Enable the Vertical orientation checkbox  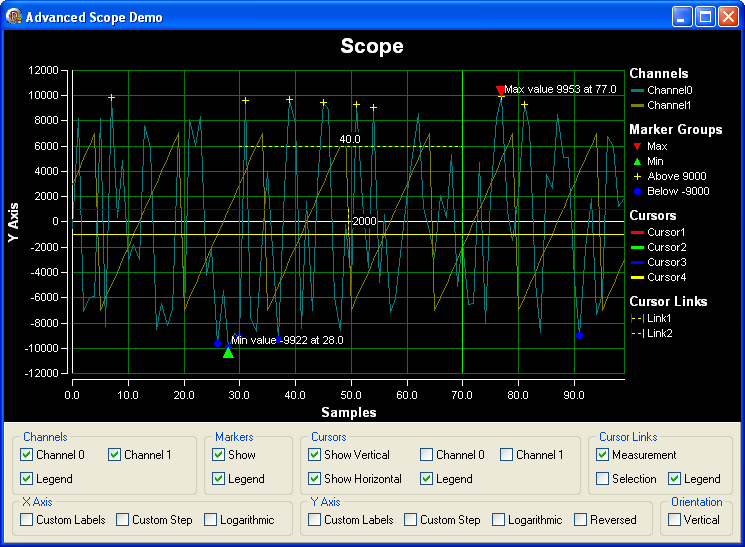675,520
